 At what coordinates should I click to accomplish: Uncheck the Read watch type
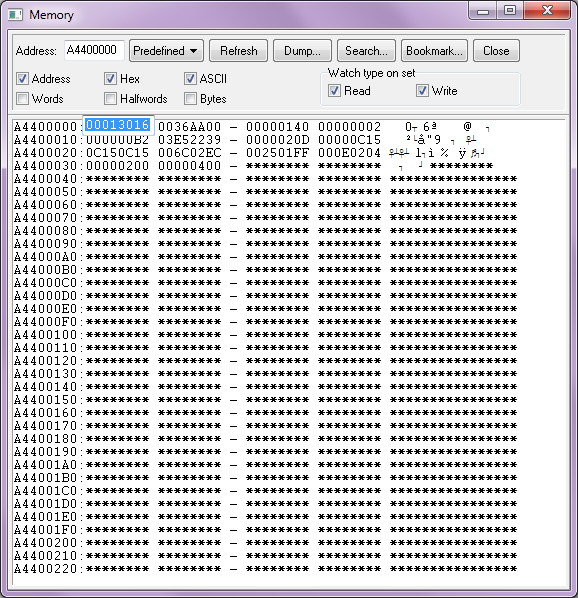tap(334, 91)
